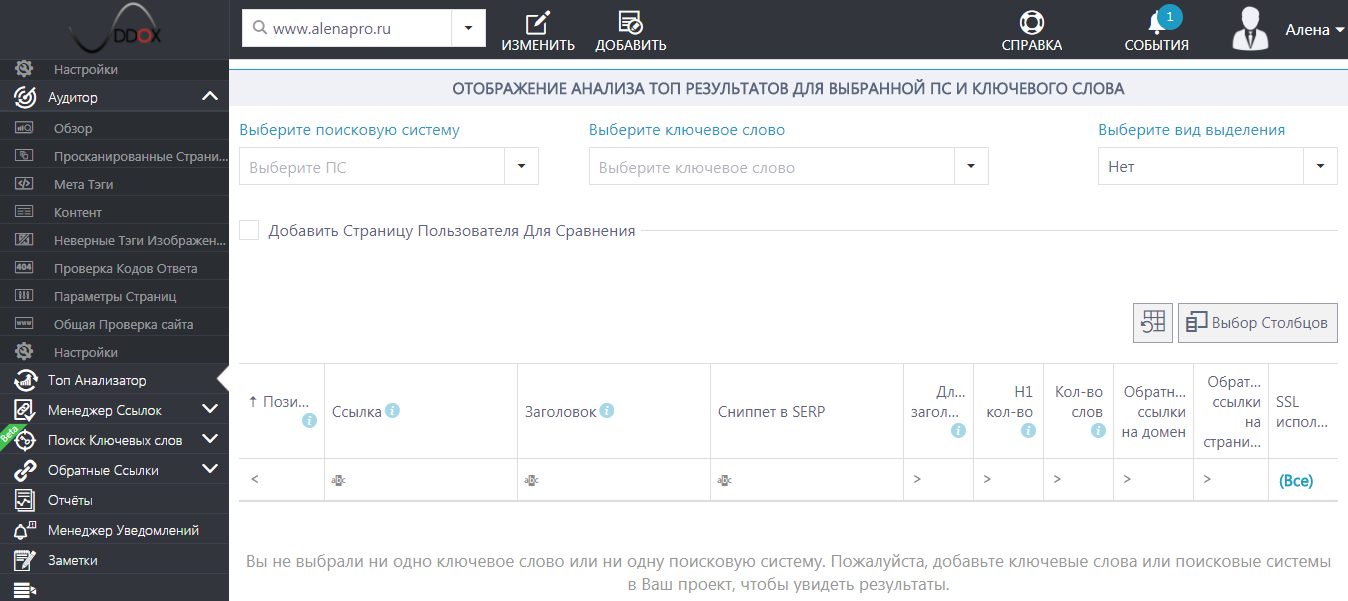The image size is (1348, 601).
Task: Open the keyword selection dropdown
Action: (971, 167)
